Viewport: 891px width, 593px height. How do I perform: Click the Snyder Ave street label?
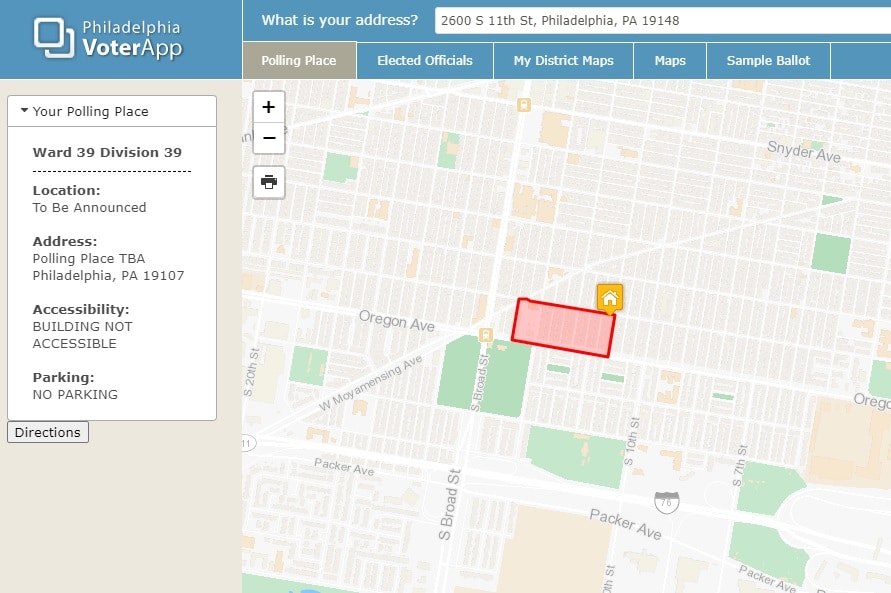(803, 151)
